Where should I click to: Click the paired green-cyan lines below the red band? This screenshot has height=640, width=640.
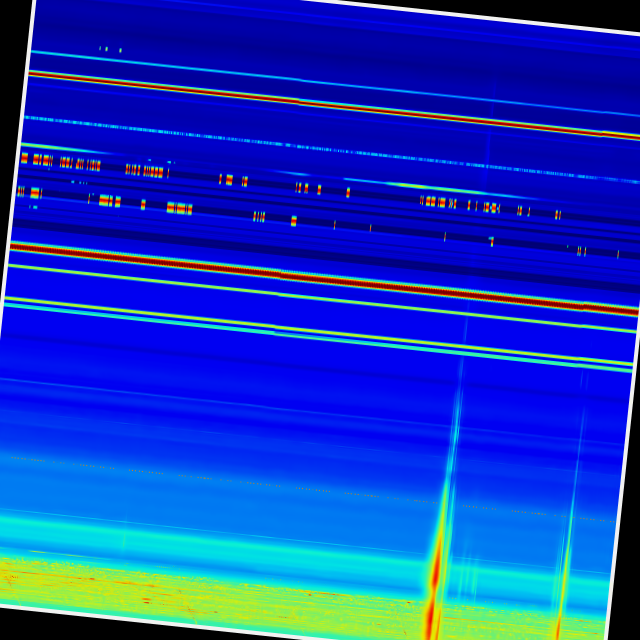pyautogui.click(x=300, y=332)
